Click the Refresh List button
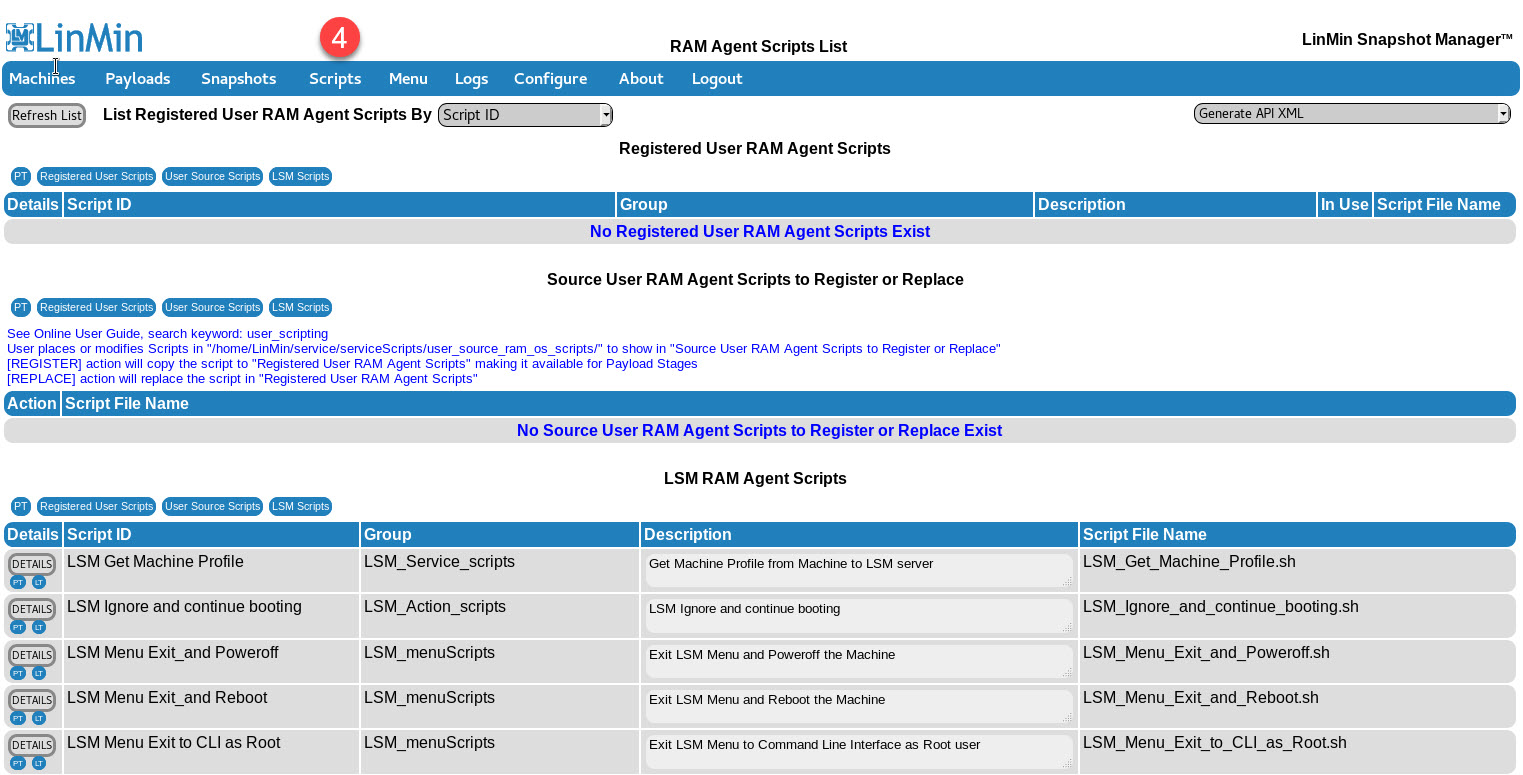1523x775 pixels. pos(46,115)
